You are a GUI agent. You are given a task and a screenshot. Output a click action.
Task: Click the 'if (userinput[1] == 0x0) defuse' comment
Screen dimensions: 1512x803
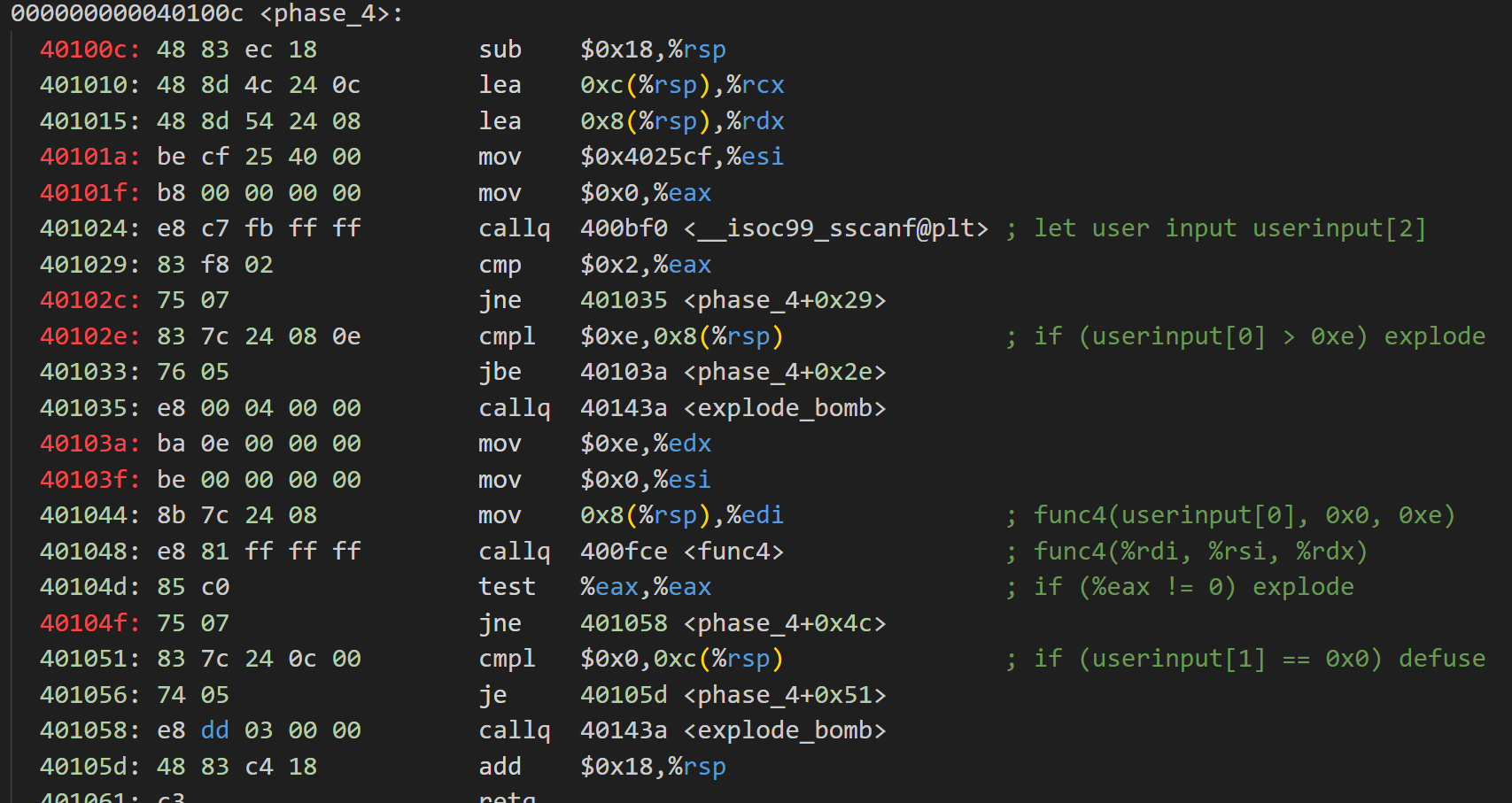(1259, 659)
